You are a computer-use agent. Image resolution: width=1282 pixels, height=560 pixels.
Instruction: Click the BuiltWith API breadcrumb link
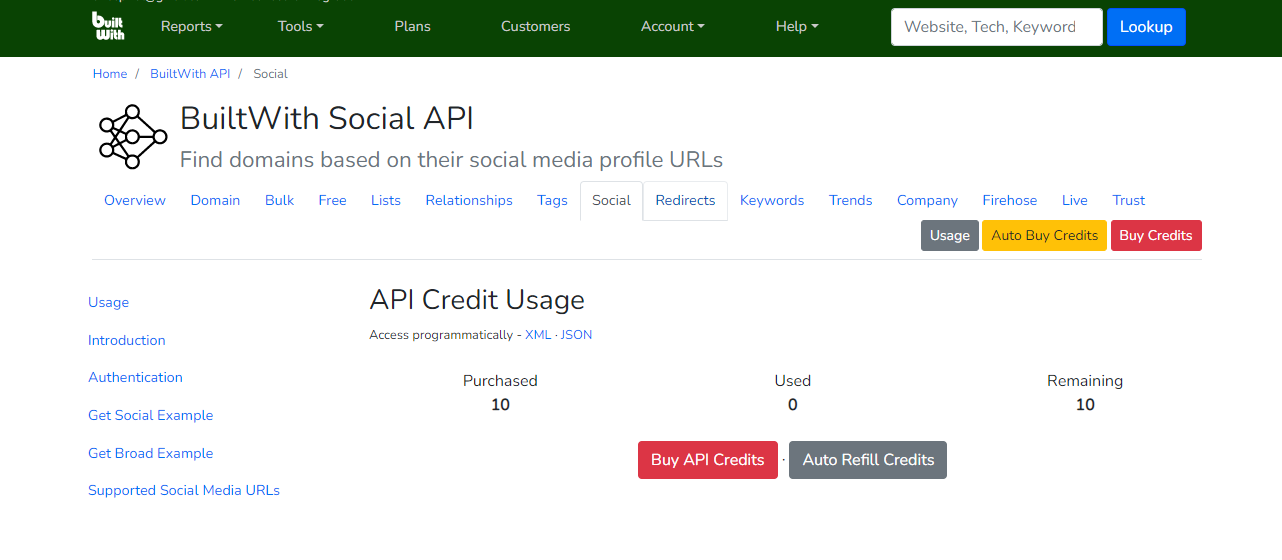coord(190,74)
